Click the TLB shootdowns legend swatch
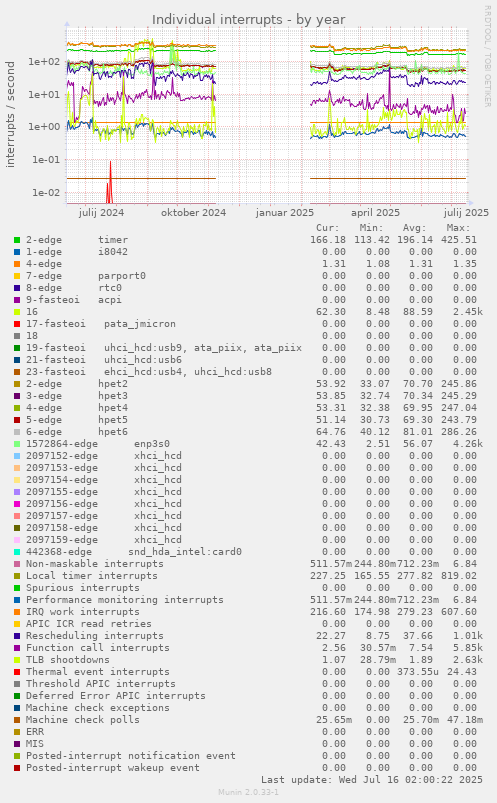497x803 pixels. 17,660
